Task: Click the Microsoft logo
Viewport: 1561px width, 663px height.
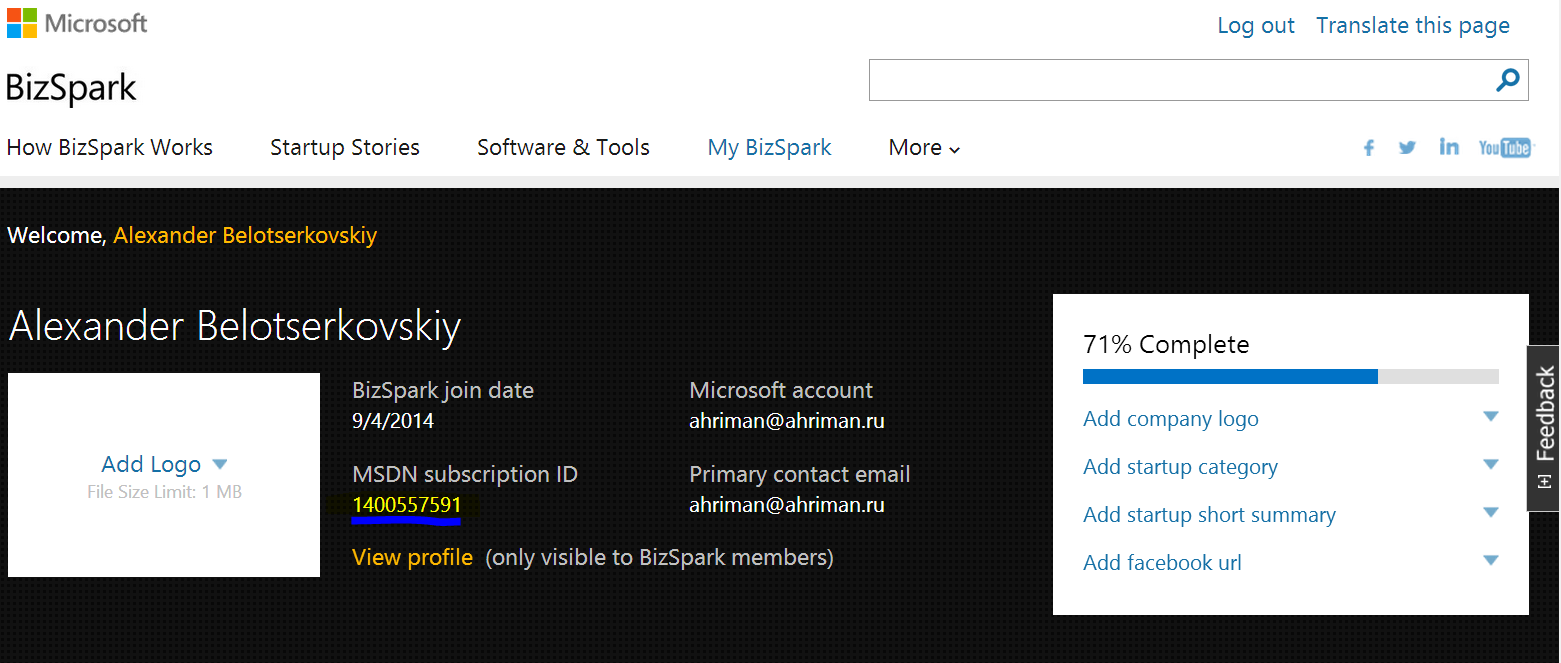Action: (77, 23)
